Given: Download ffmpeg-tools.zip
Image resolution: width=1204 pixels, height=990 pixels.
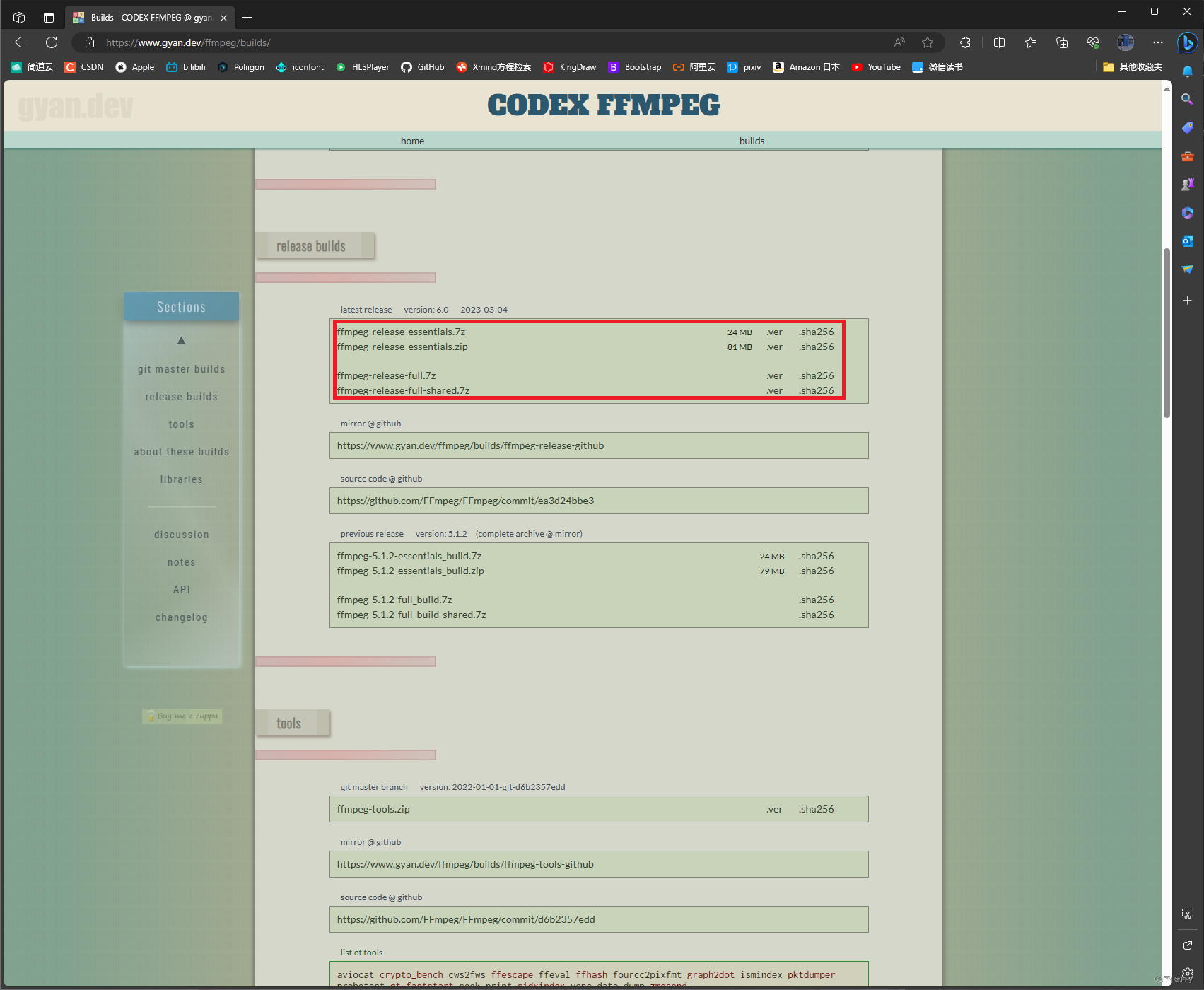Looking at the screenshot, I should [x=373, y=809].
